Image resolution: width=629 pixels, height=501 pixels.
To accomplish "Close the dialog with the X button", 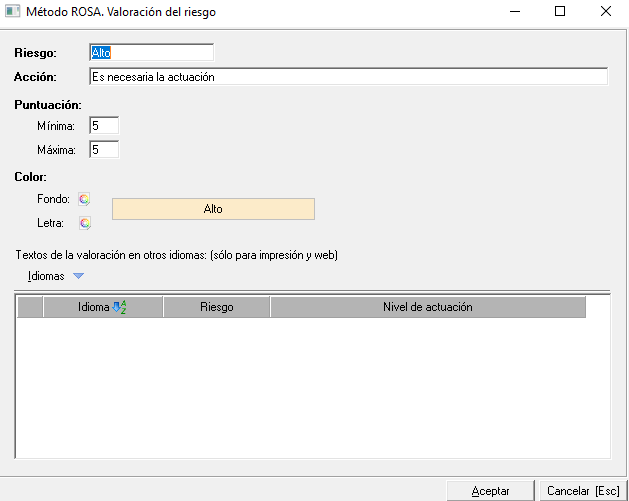I will click(606, 12).
